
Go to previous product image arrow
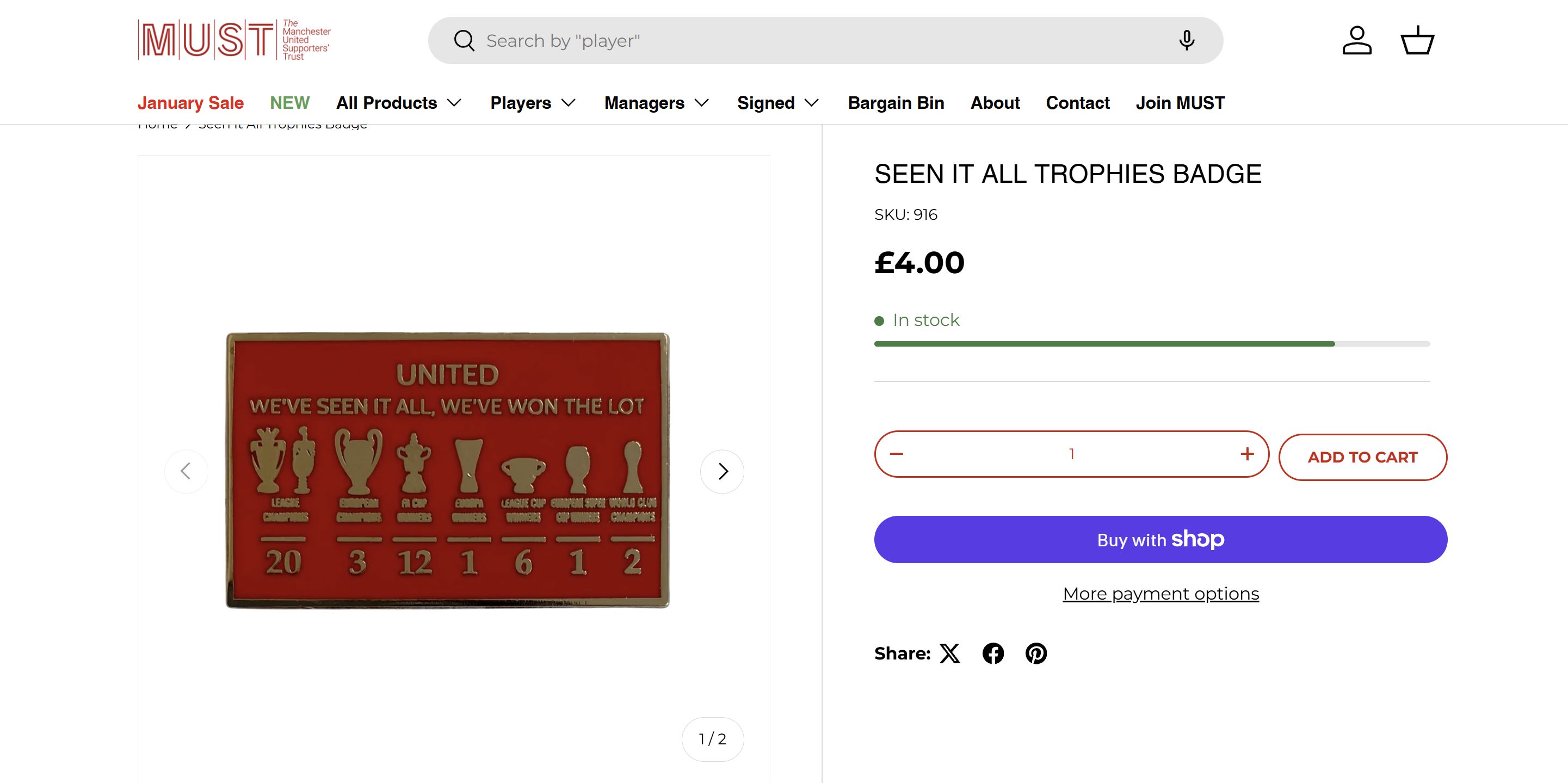[x=186, y=471]
